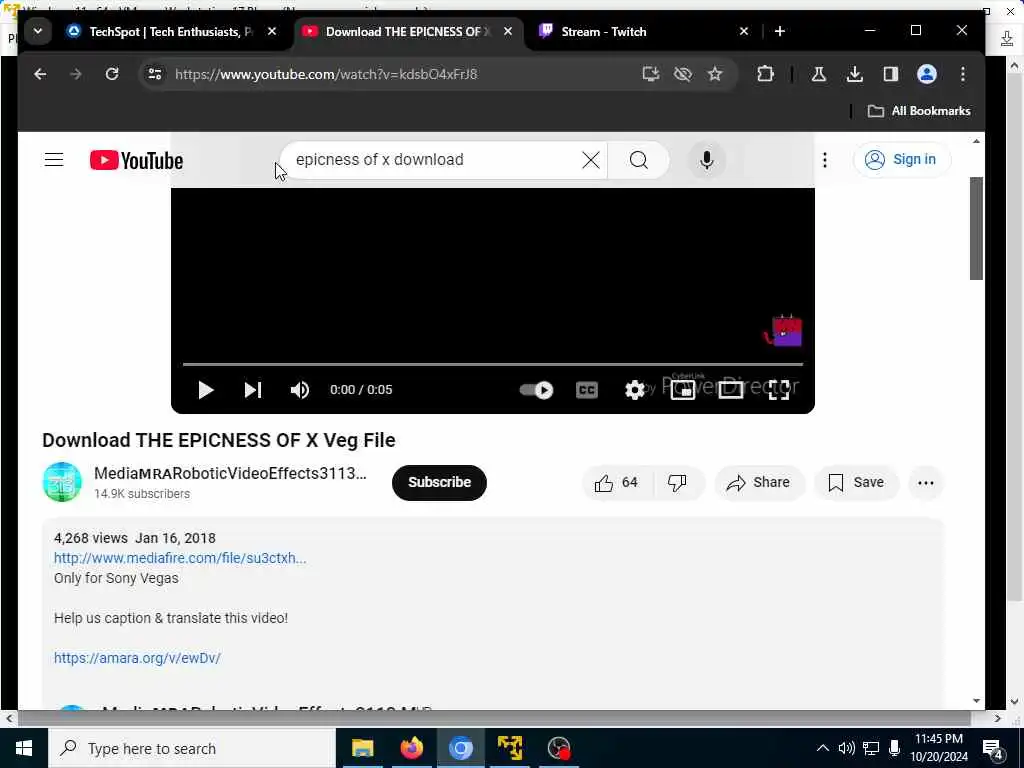Close the TechSpot tab
This screenshot has width=1024, height=768.
click(x=272, y=31)
